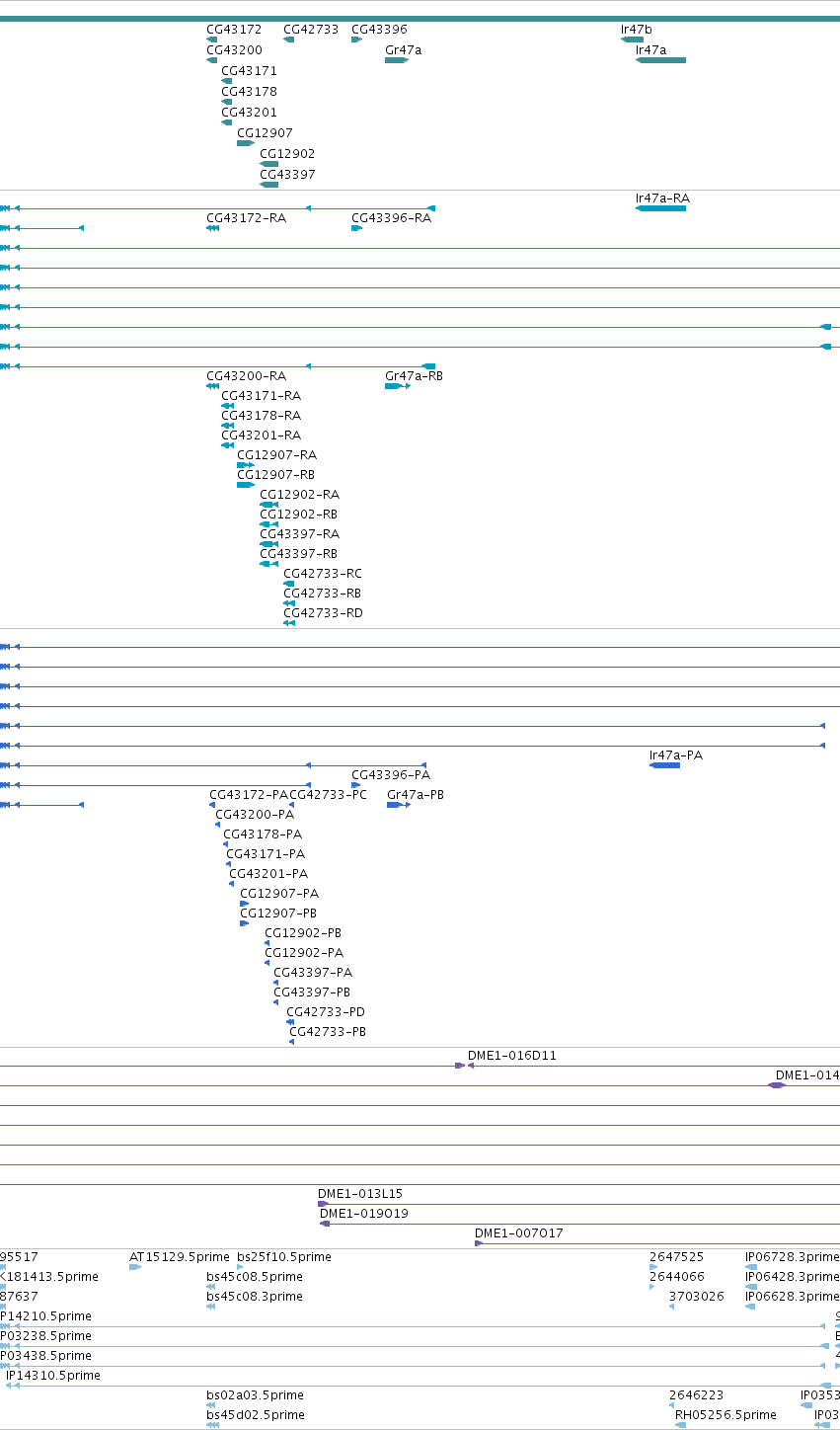Image resolution: width=840 pixels, height=1430 pixels.
Task: Select the CG43396 gene label
Action: [379, 30]
